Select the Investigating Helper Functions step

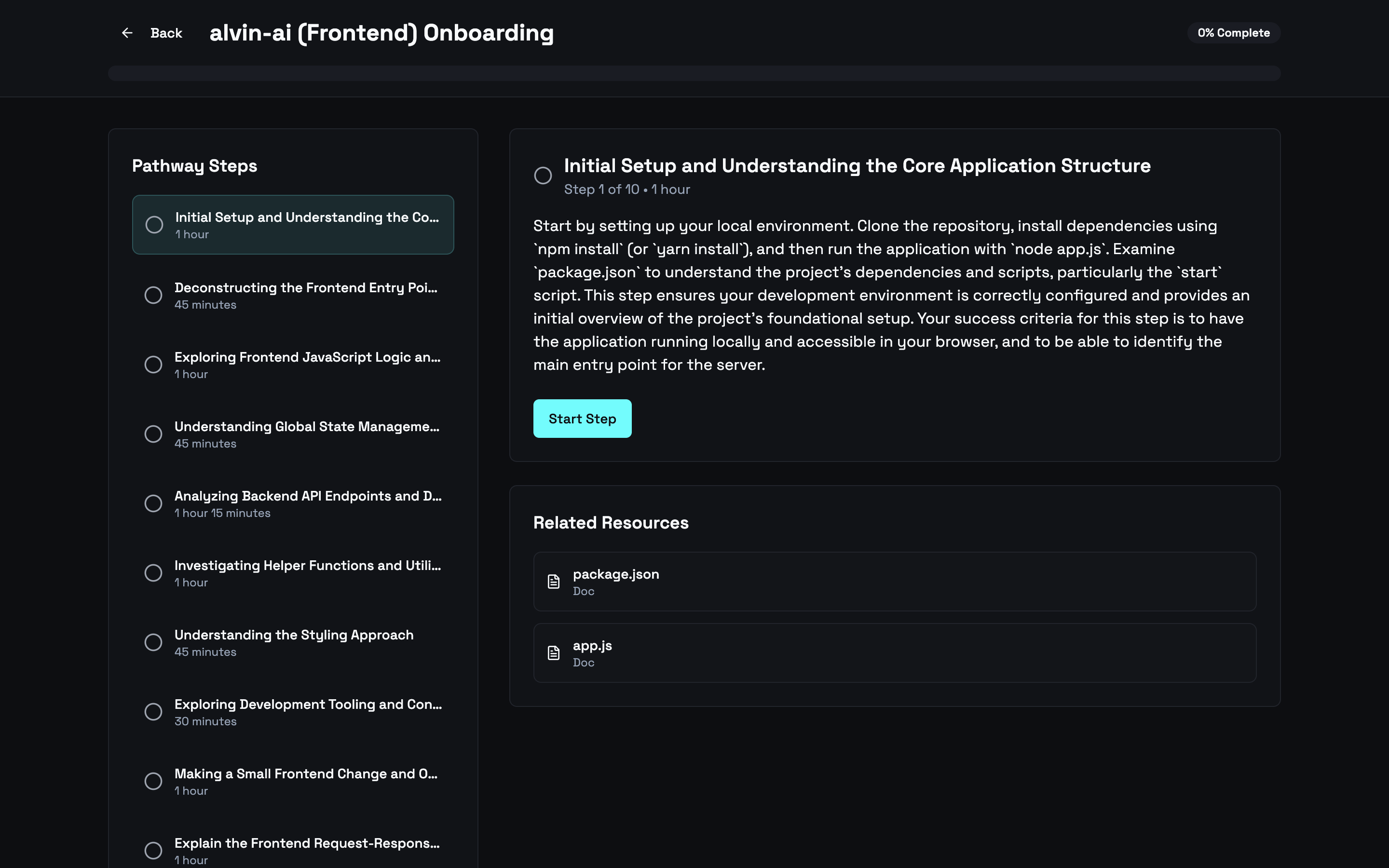click(307, 573)
